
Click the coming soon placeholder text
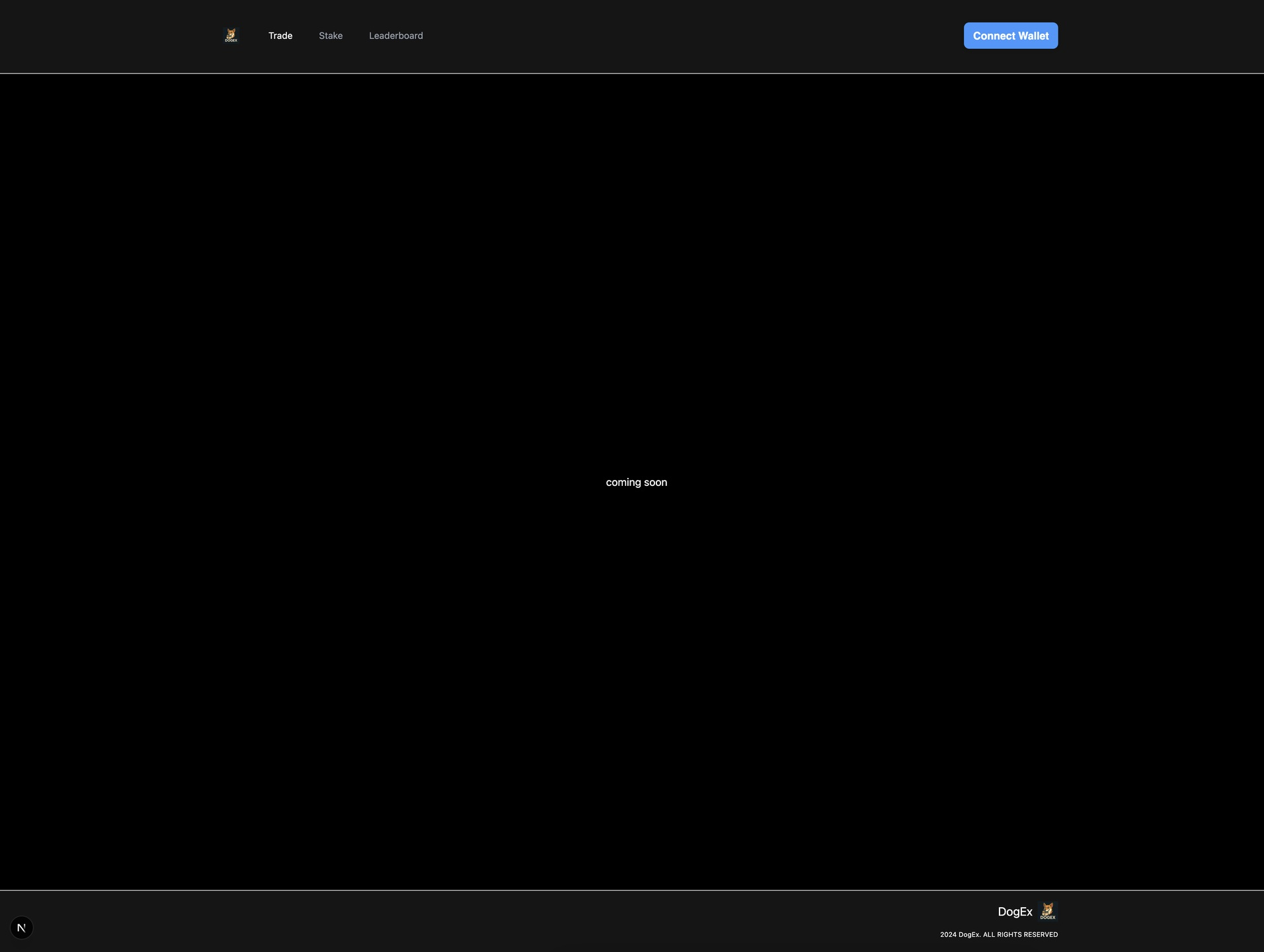click(637, 483)
